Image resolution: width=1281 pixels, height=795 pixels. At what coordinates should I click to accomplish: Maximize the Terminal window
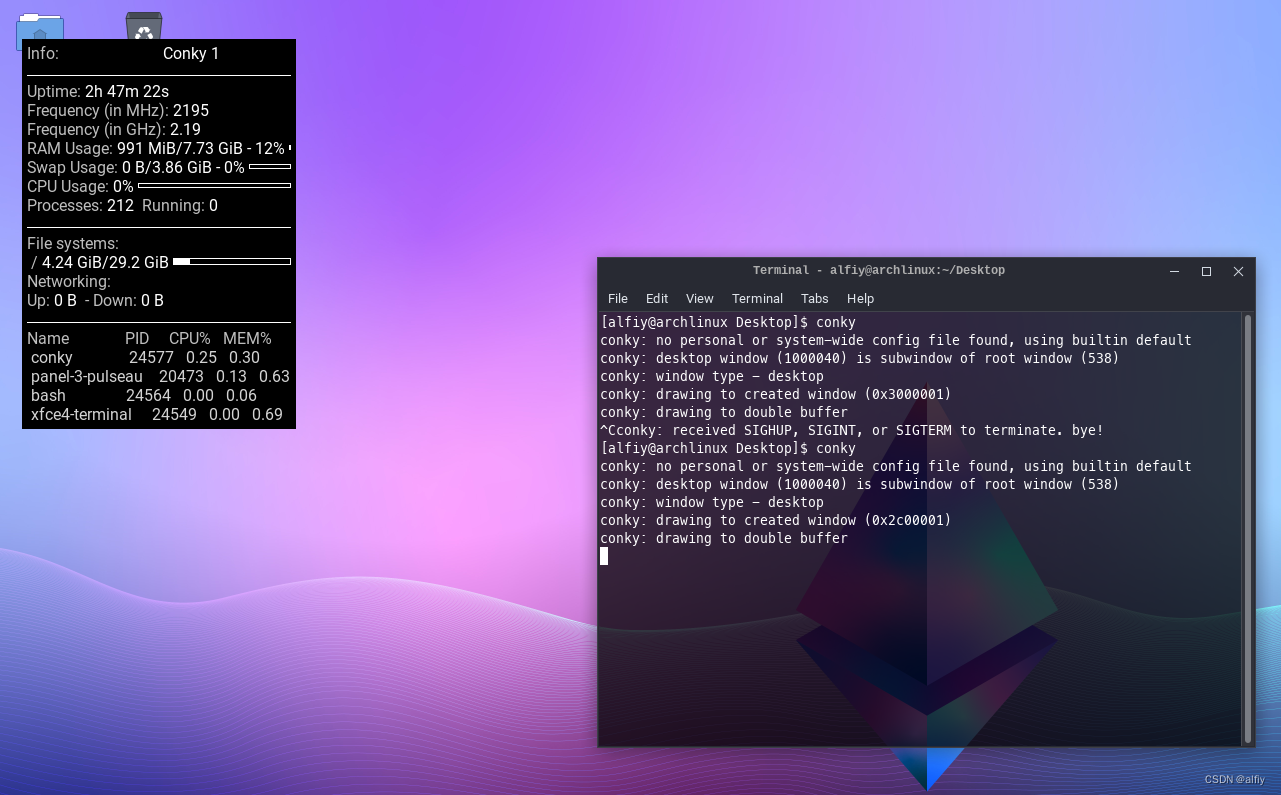pos(1206,271)
